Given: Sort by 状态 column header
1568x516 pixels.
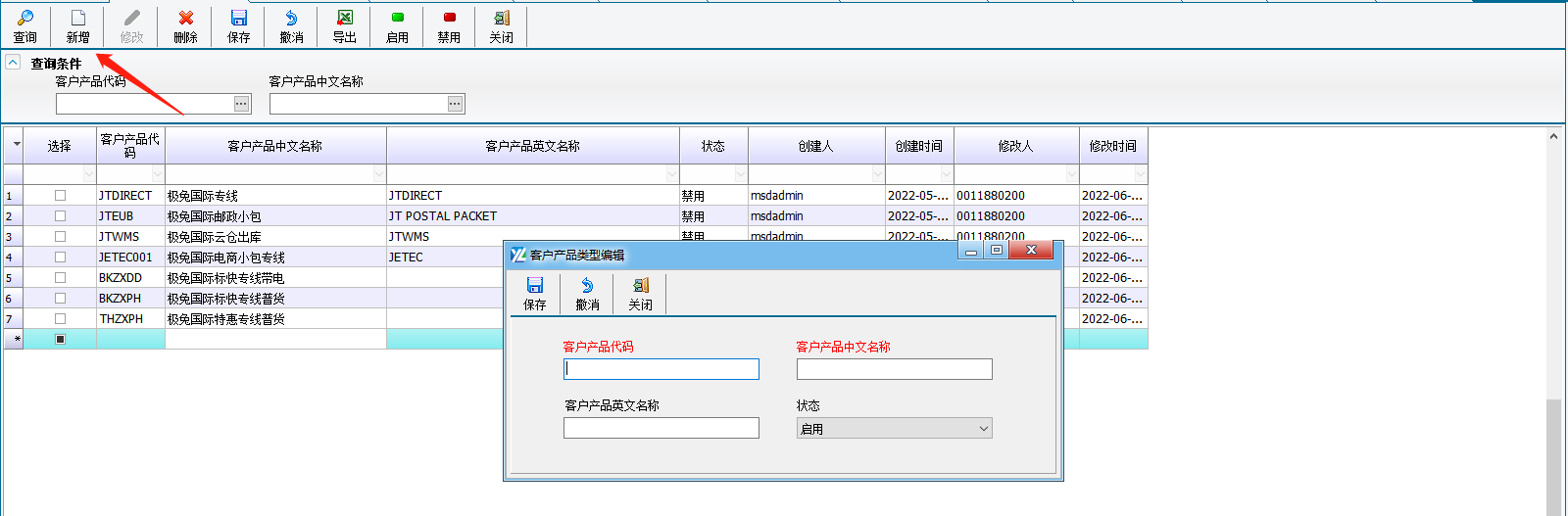Looking at the screenshot, I should pyautogui.click(x=713, y=146).
